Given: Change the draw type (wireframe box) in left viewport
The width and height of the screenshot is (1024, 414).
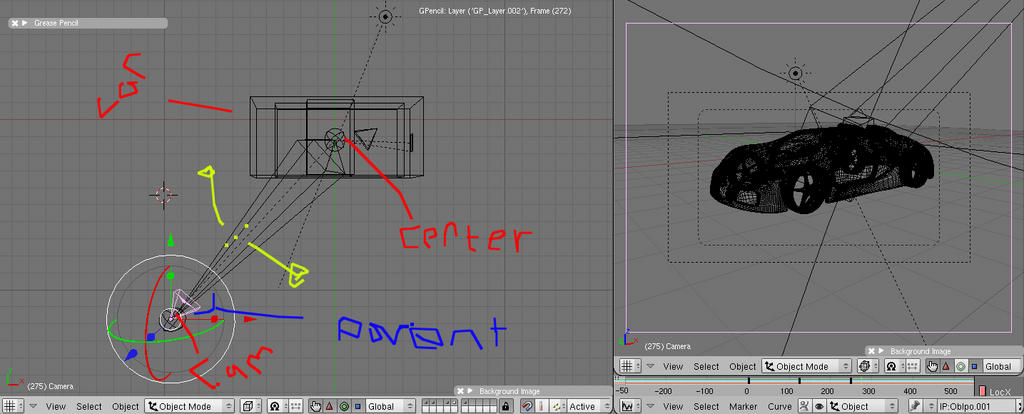Looking at the screenshot, I should (251, 406).
